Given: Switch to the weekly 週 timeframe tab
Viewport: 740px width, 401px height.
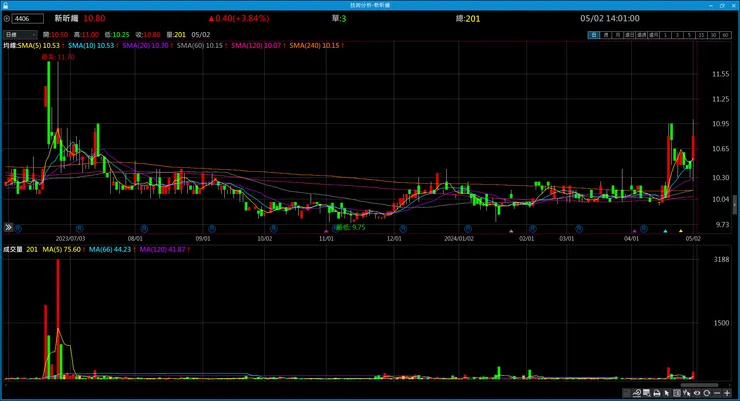Looking at the screenshot, I should pyautogui.click(x=606, y=35).
